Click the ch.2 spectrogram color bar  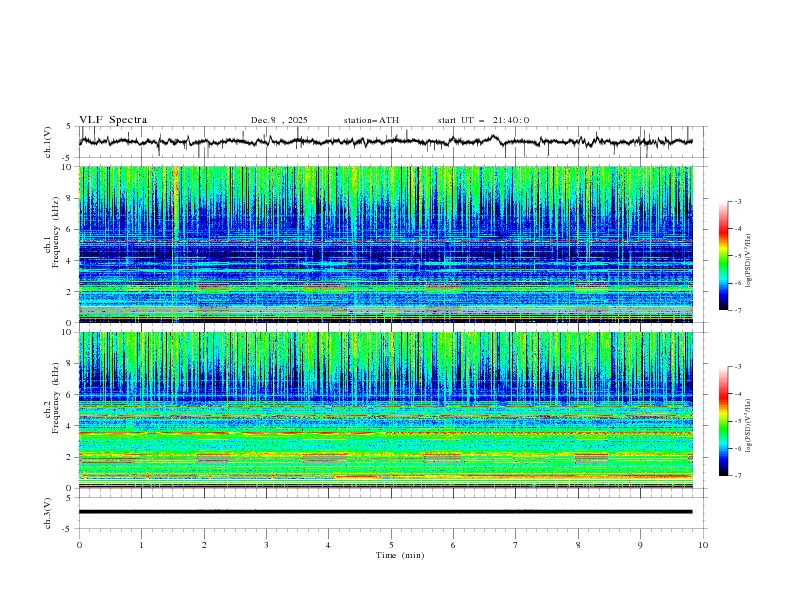(x=724, y=421)
